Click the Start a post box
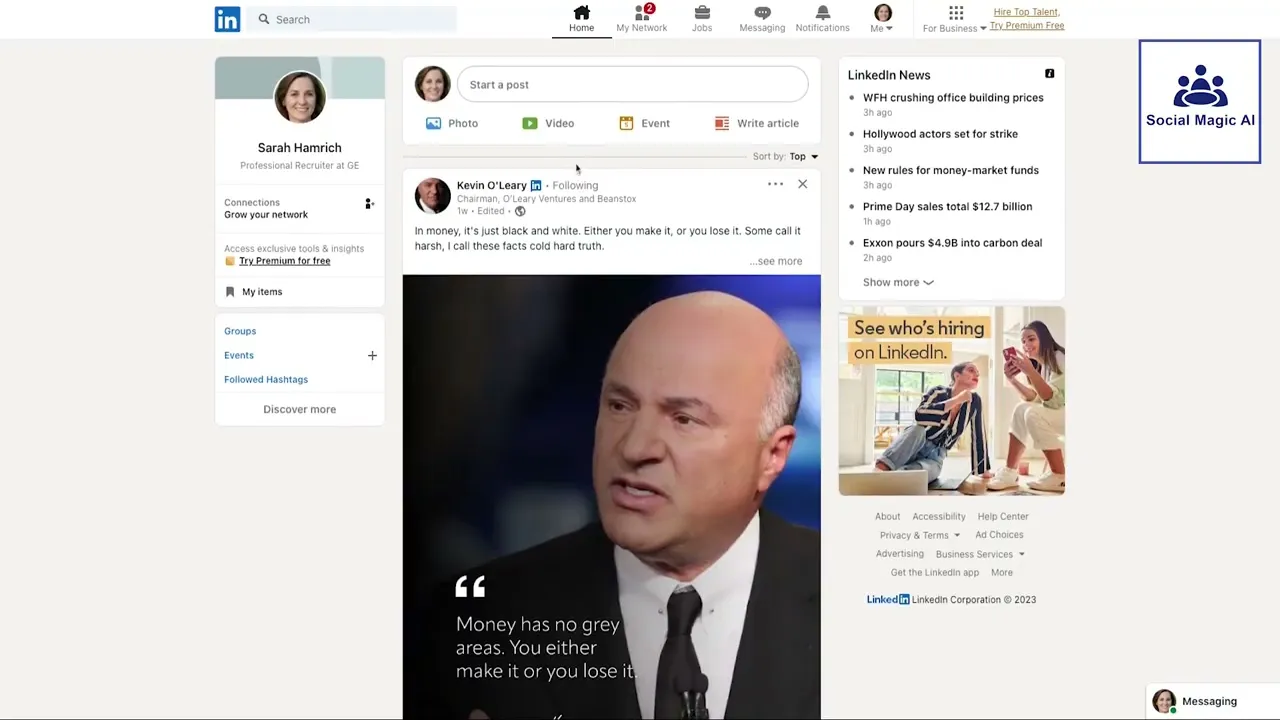Image resolution: width=1280 pixels, height=720 pixels. pos(632,84)
